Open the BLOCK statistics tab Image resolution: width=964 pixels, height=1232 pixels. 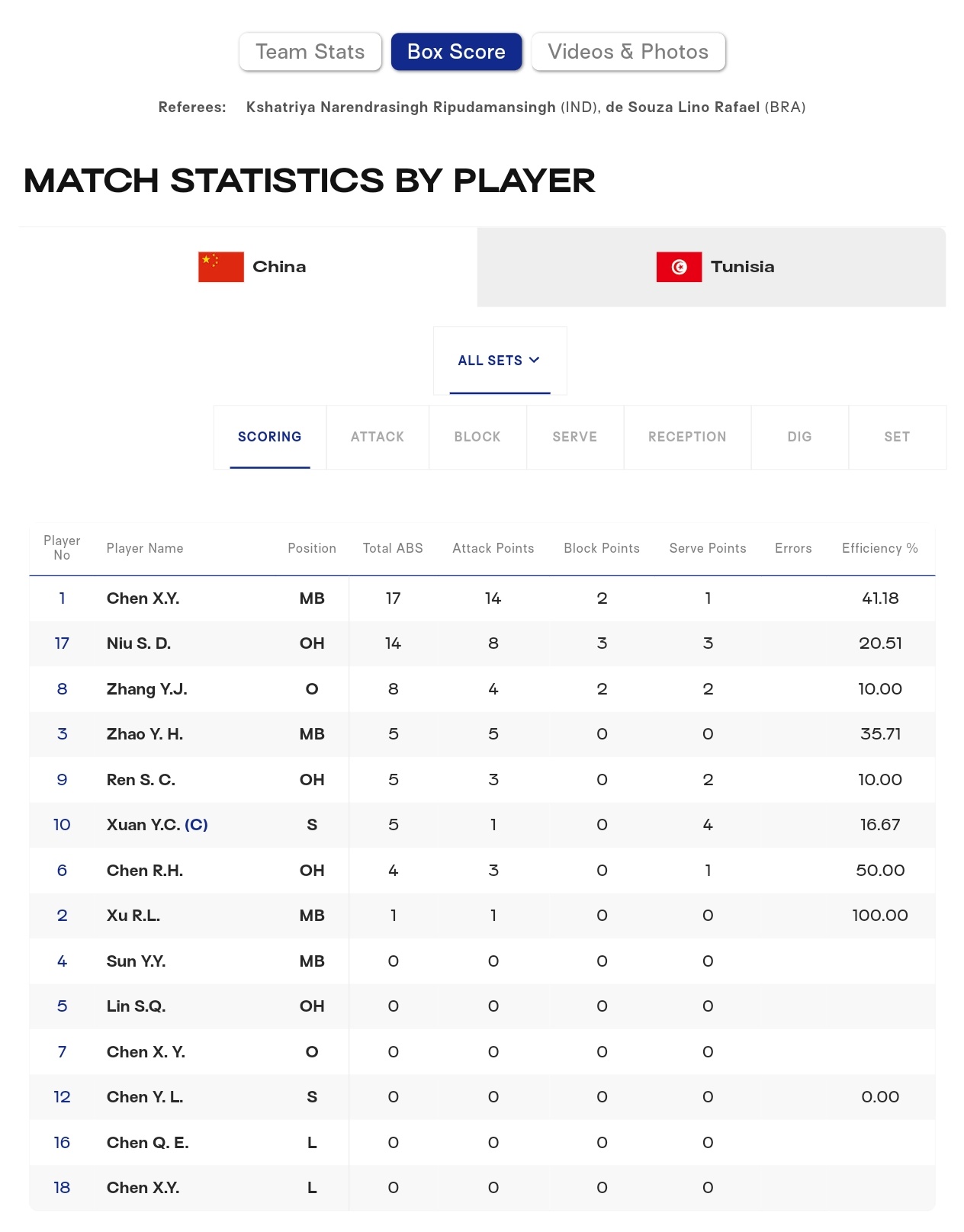click(x=477, y=437)
